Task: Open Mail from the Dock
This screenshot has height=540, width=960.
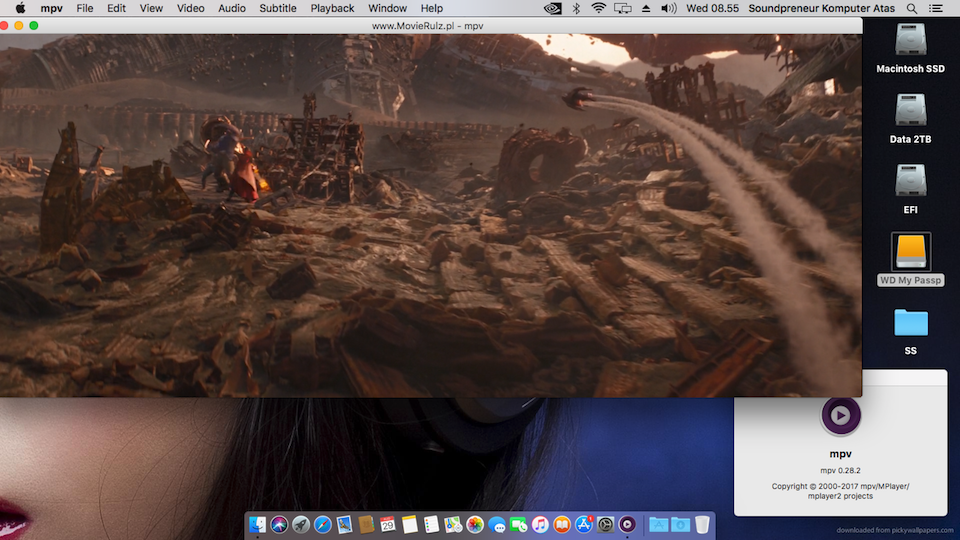Action: point(344,525)
